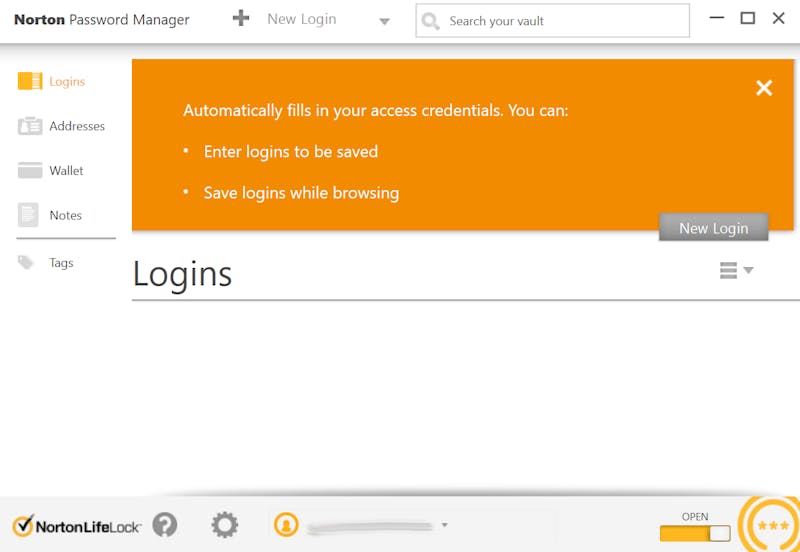
Task: Open the Addresses section label
Action: (77, 126)
